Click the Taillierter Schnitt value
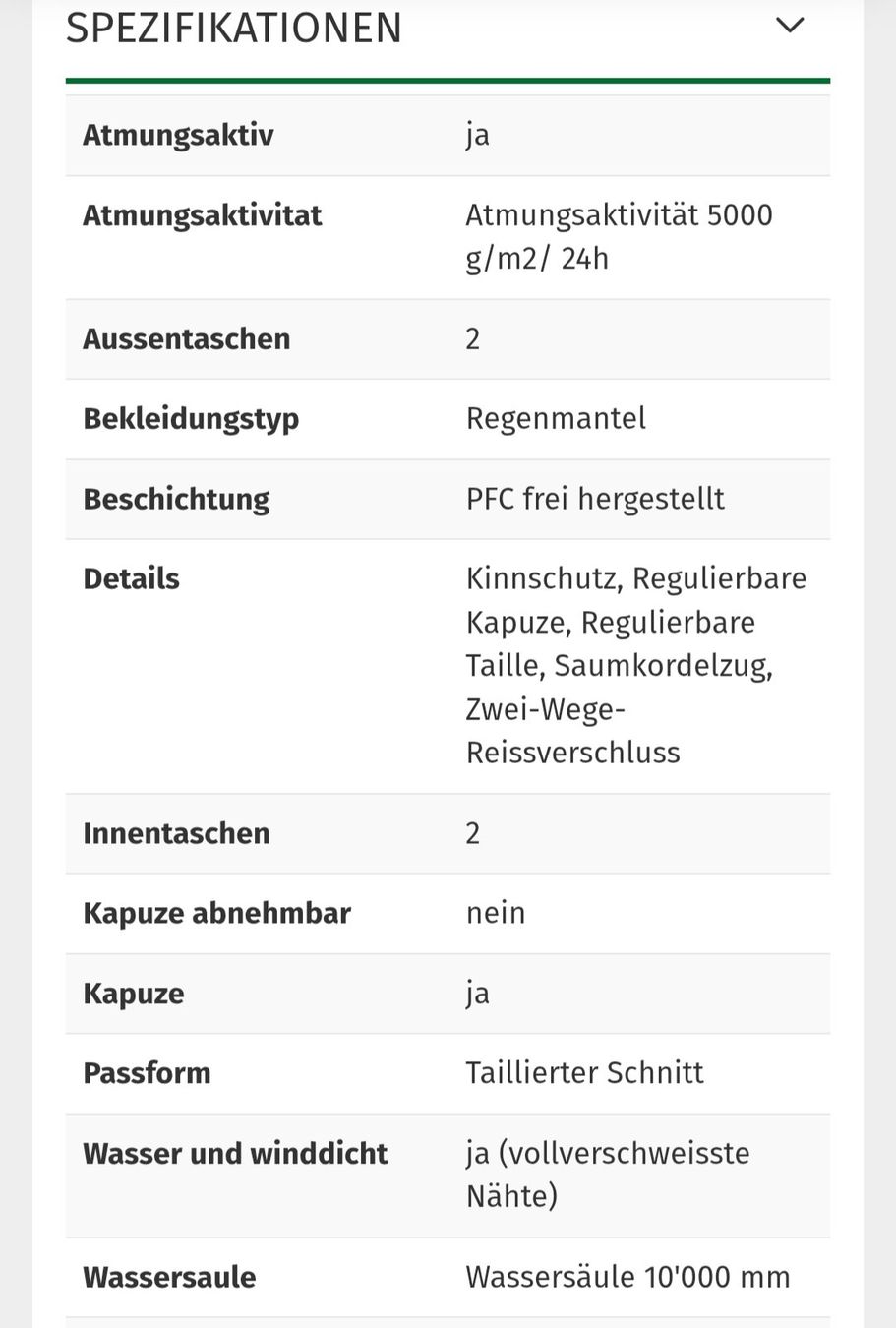The height and width of the screenshot is (1328, 896). click(584, 1072)
